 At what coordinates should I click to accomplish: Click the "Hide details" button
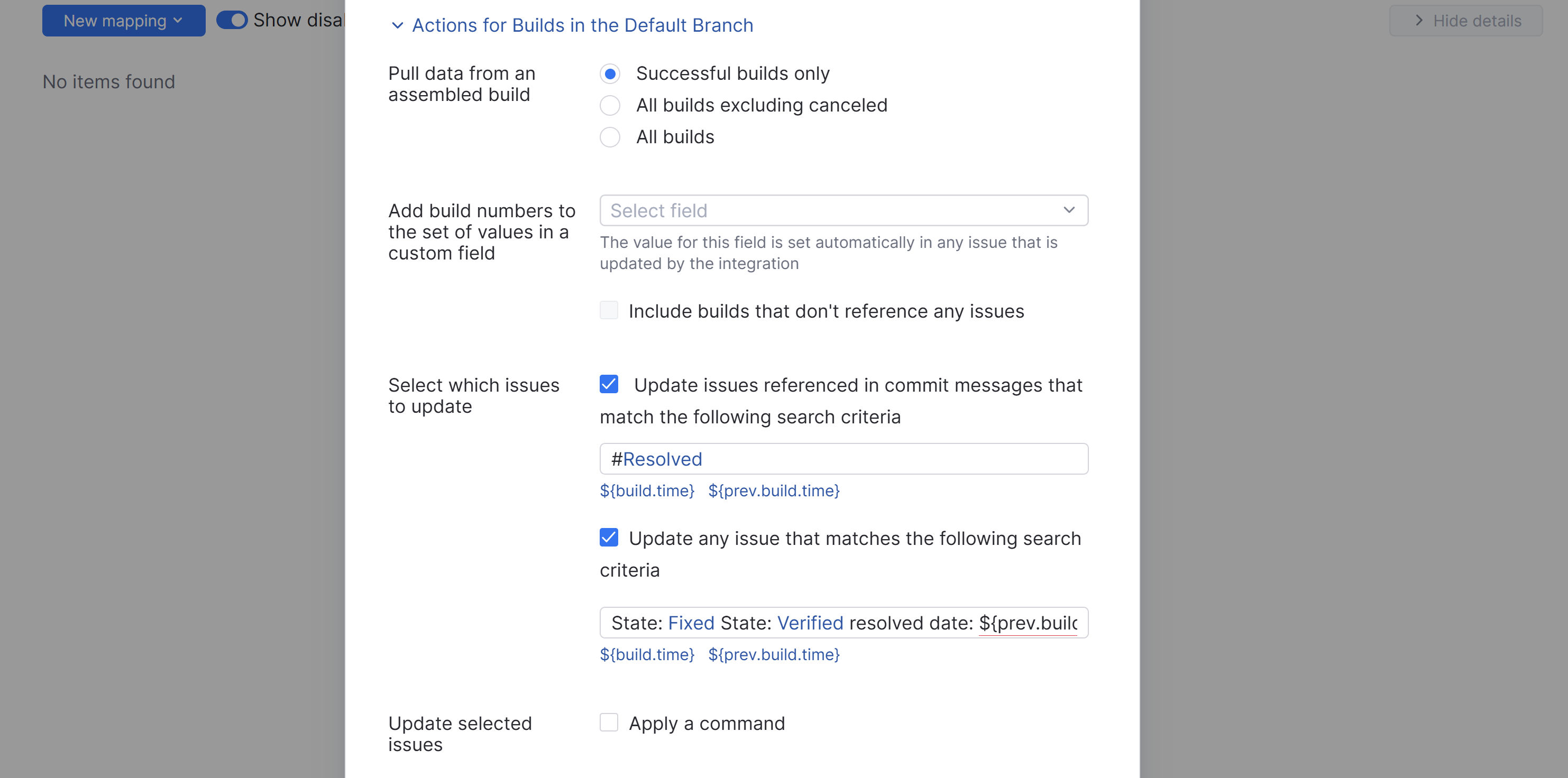pyautogui.click(x=1465, y=20)
